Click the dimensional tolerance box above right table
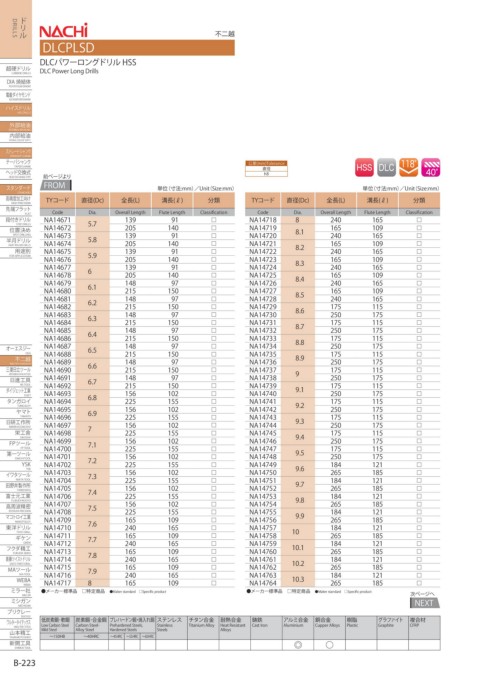Image resolution: width=480 pixels, height=677 pixels. (x=266, y=168)
